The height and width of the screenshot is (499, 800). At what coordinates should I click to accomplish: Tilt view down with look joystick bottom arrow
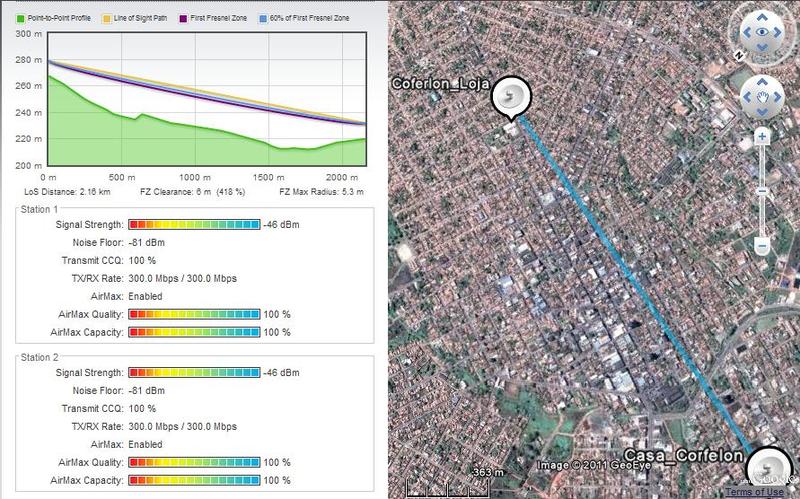tap(762, 47)
